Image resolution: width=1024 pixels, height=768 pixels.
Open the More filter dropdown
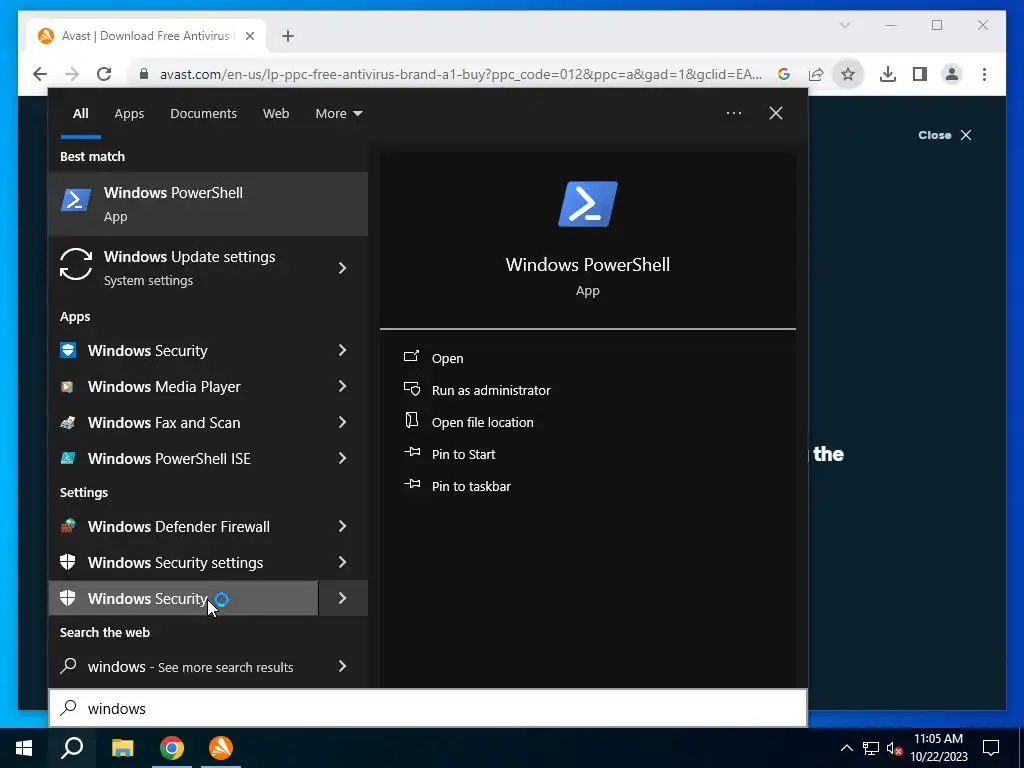338,114
